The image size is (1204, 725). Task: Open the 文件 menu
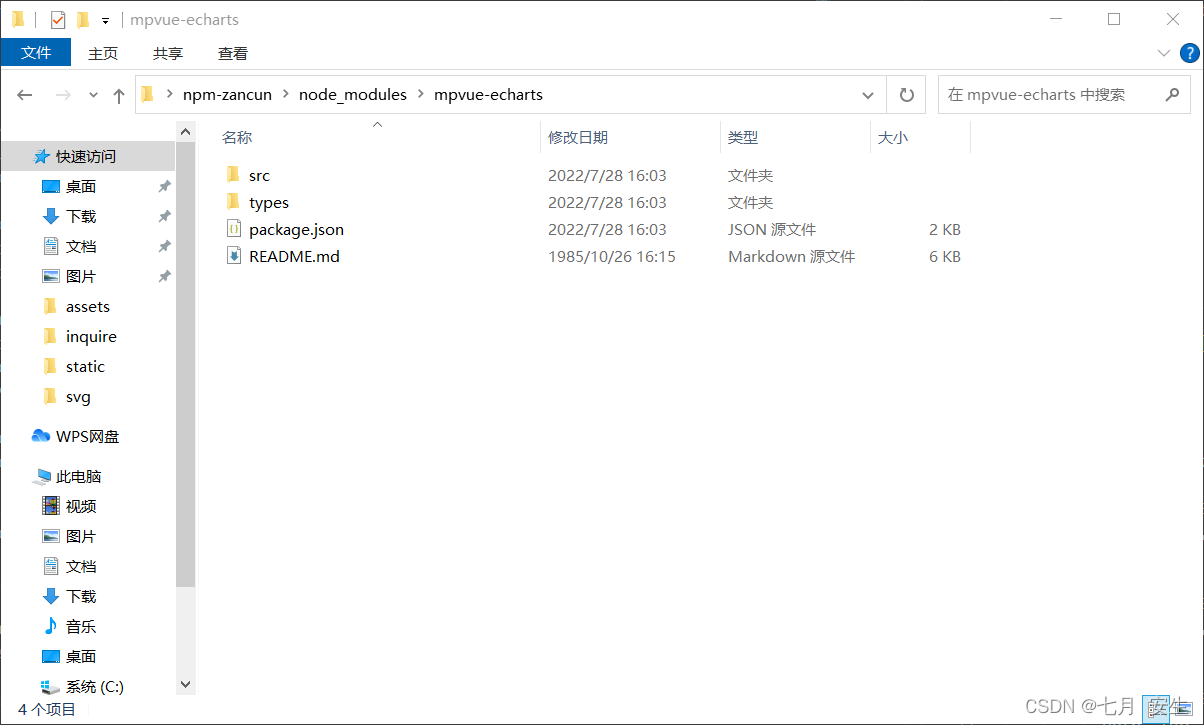[x=36, y=53]
